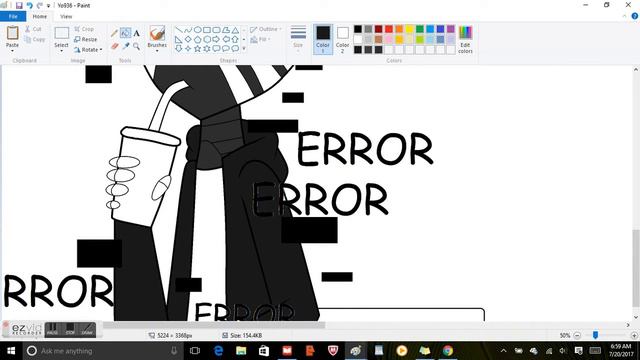Image resolution: width=640 pixels, height=360 pixels.
Task: Click the Copy button
Action: (35, 40)
